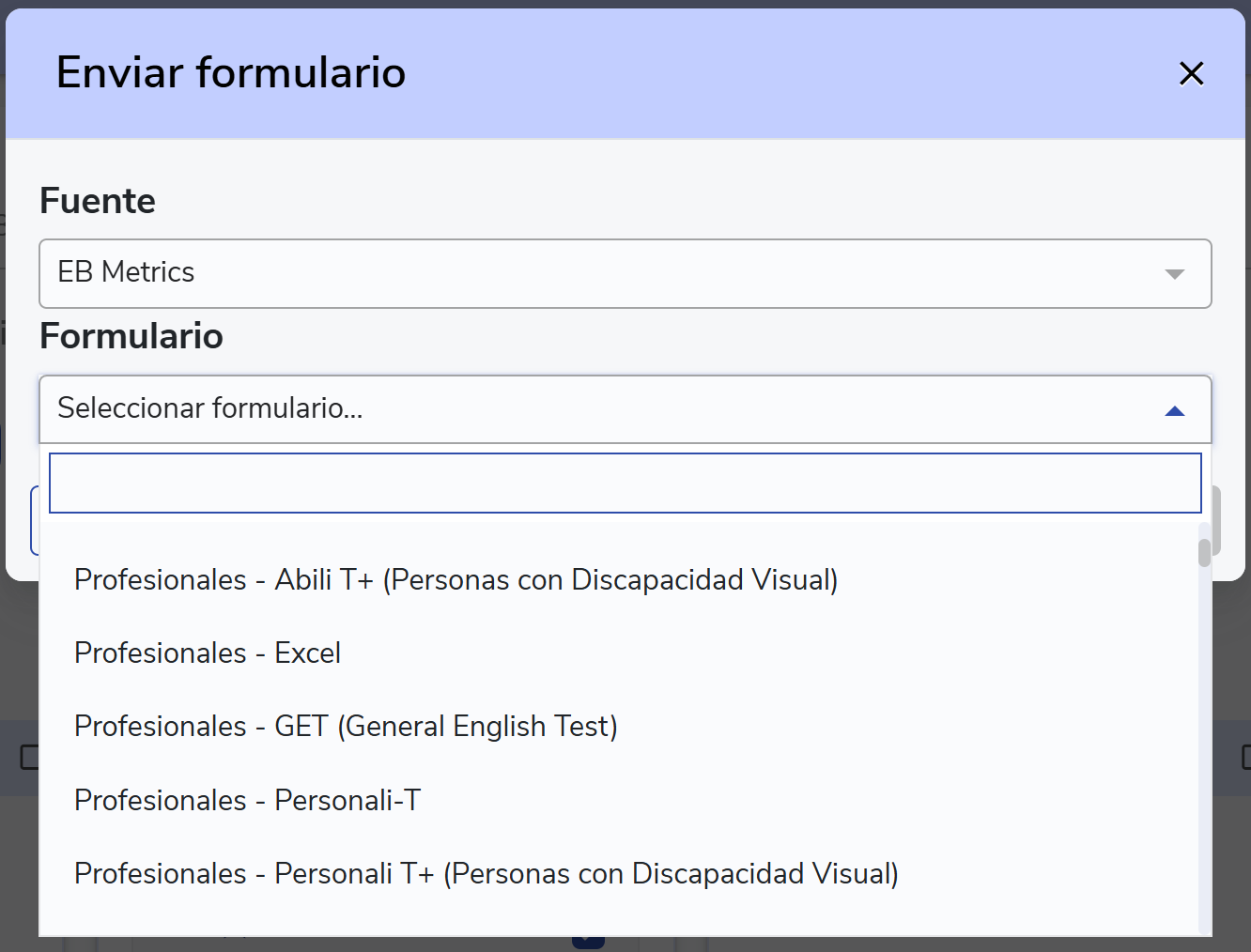Image resolution: width=1251 pixels, height=952 pixels.
Task: Collapse list using the blue up arrow
Action: 1174,411
